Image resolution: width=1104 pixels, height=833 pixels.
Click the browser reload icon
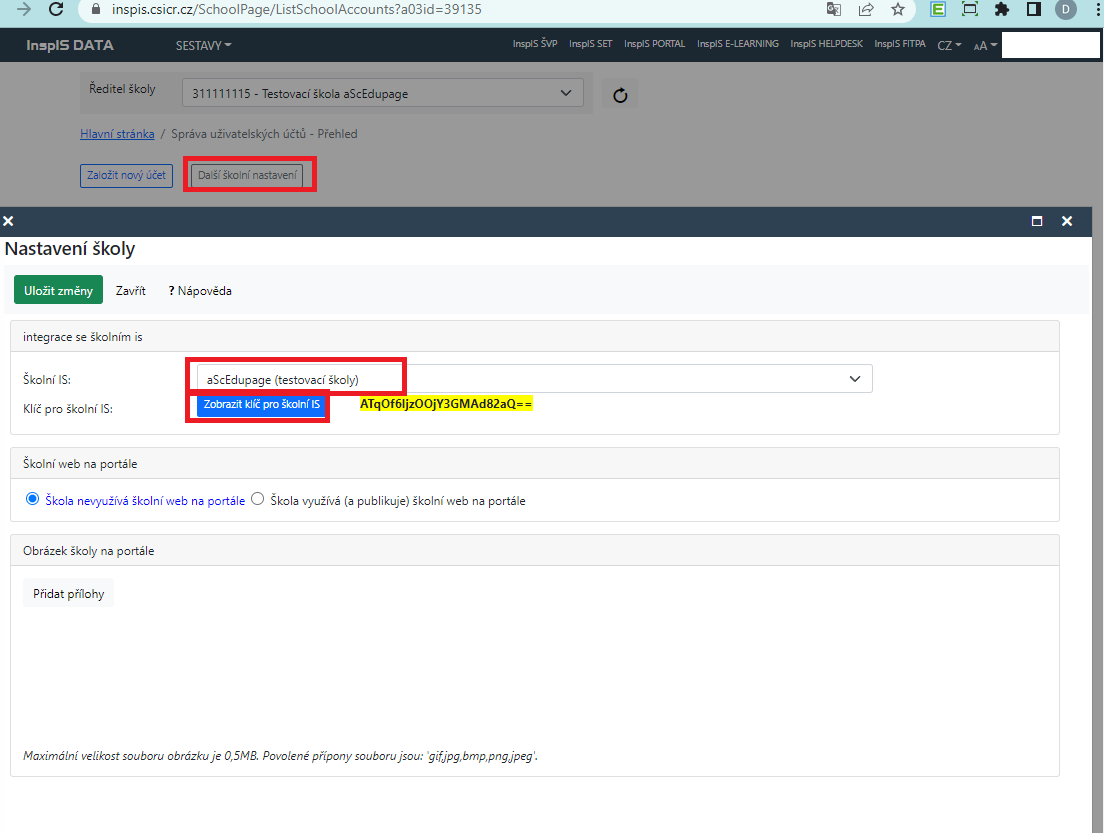(56, 9)
